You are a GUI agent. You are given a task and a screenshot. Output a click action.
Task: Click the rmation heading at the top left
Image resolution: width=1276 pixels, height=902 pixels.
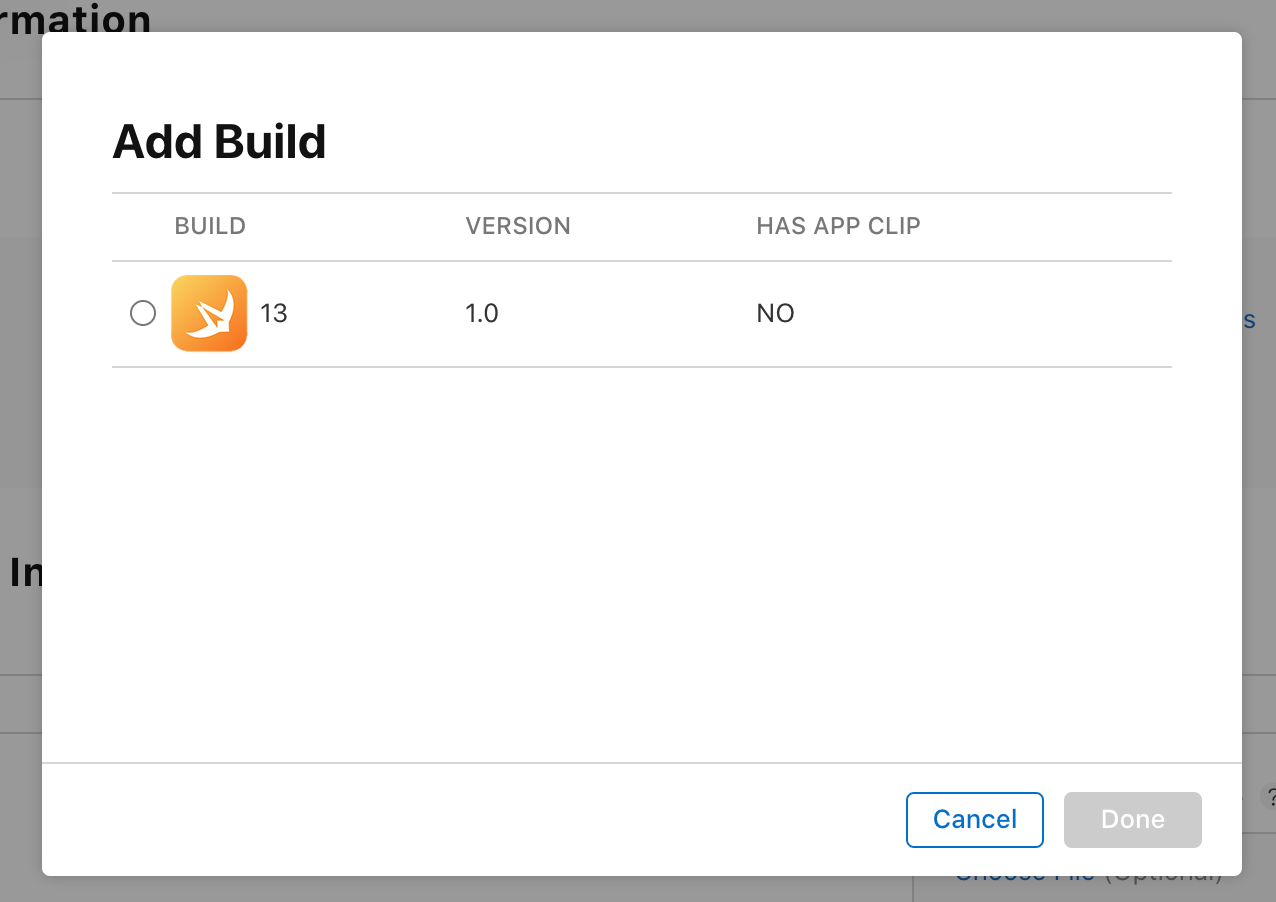click(75, 20)
